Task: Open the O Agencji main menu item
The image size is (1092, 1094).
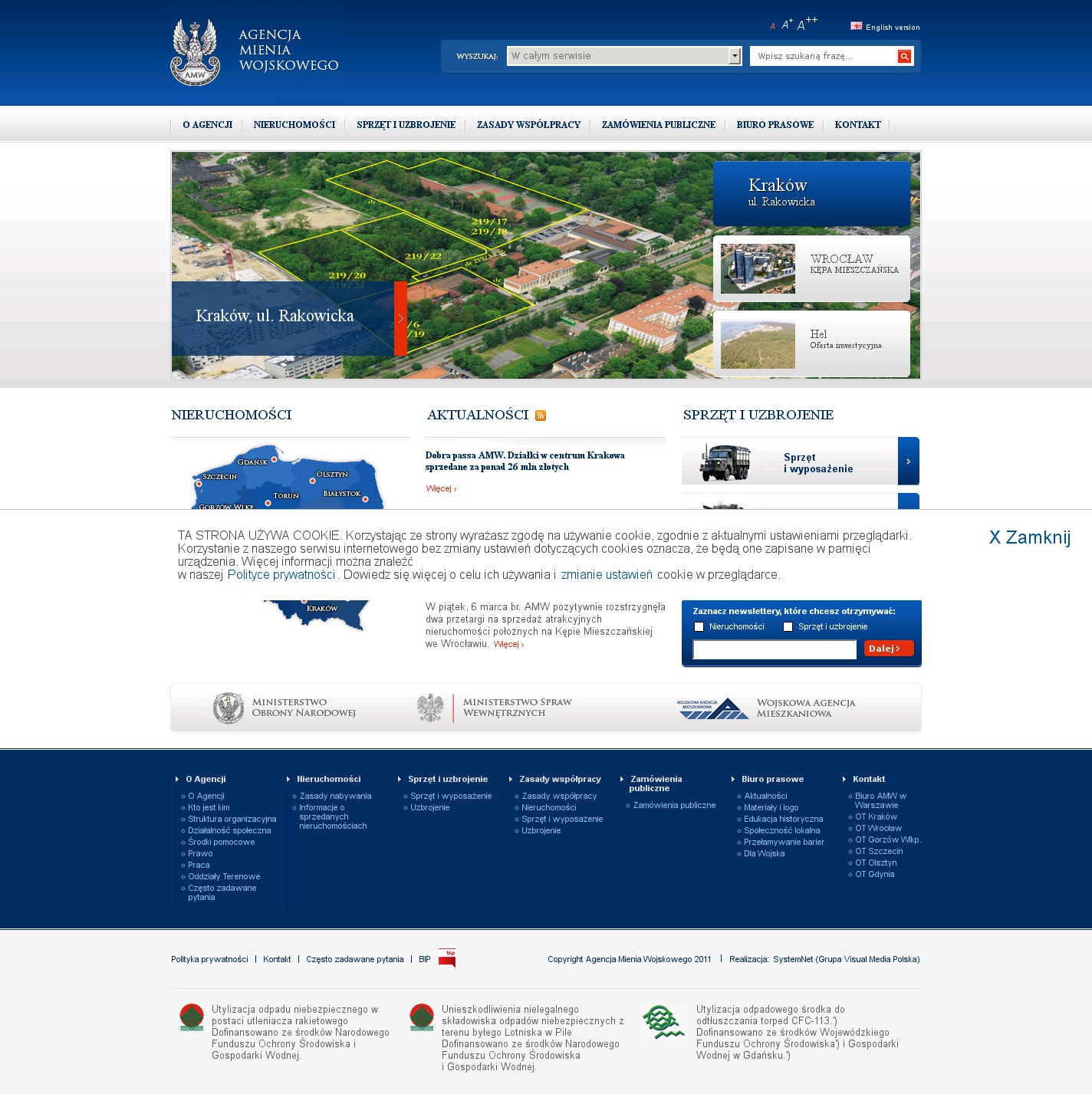Action: point(207,125)
